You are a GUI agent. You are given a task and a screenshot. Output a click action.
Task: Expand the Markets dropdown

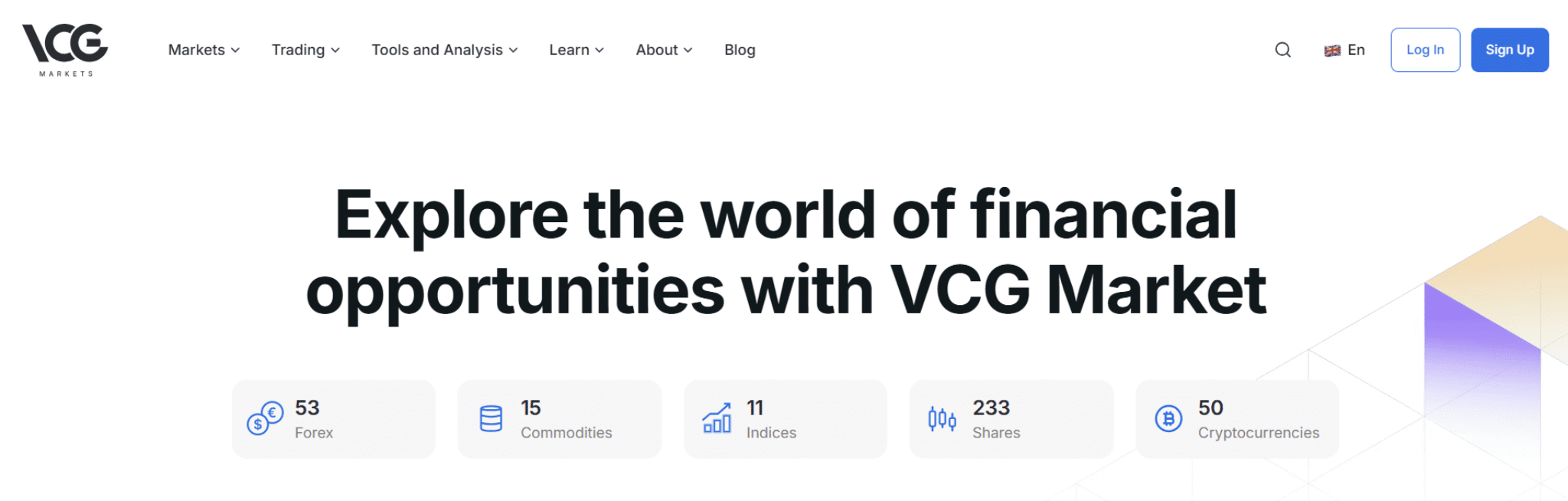coord(203,50)
